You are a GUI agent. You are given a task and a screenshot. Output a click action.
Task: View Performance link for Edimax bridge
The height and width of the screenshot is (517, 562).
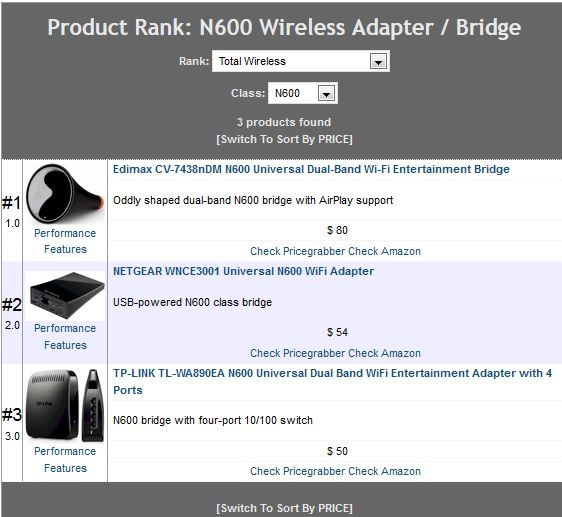coord(65,233)
